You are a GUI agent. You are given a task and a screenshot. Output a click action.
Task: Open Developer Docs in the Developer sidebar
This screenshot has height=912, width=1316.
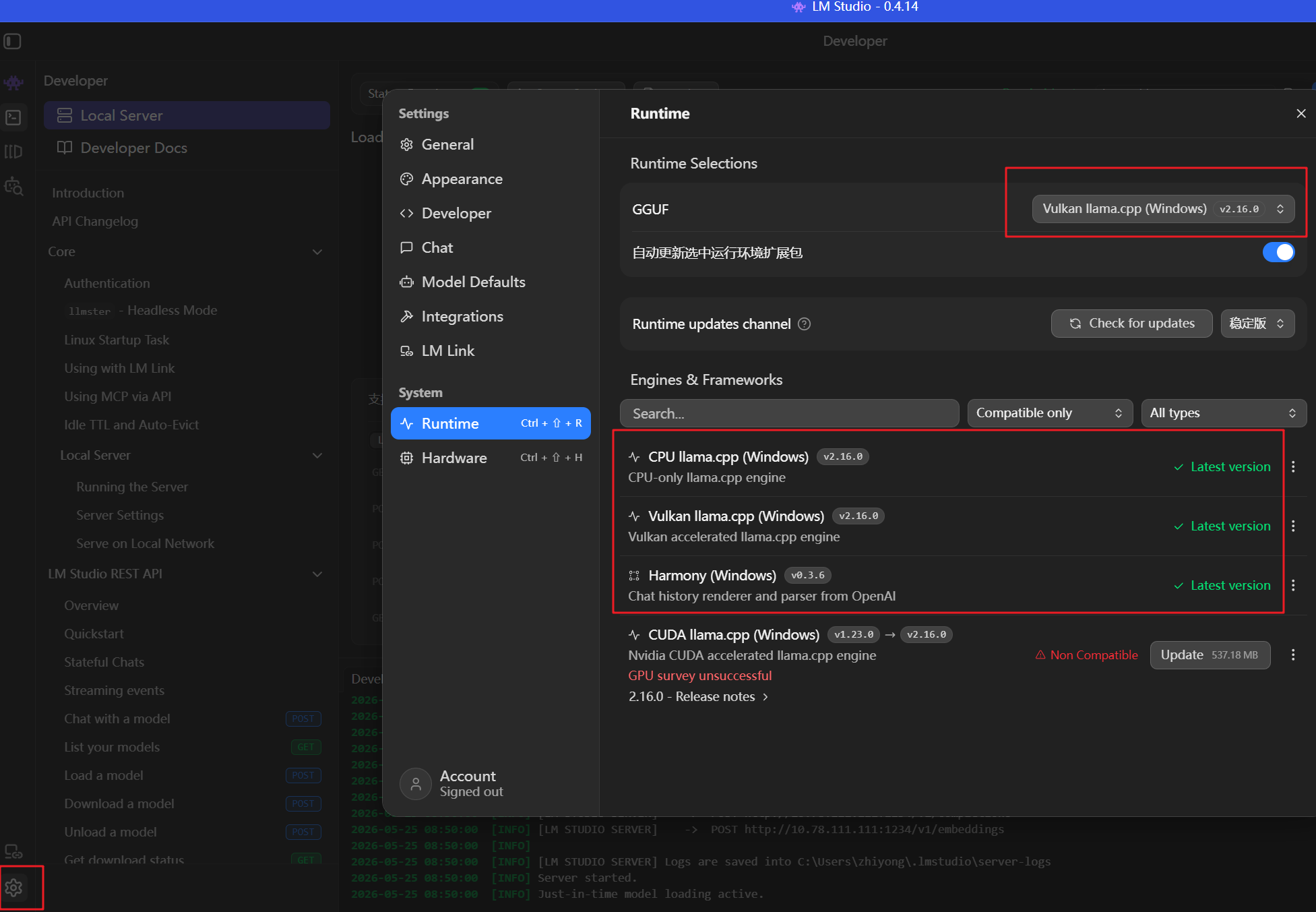(187, 148)
